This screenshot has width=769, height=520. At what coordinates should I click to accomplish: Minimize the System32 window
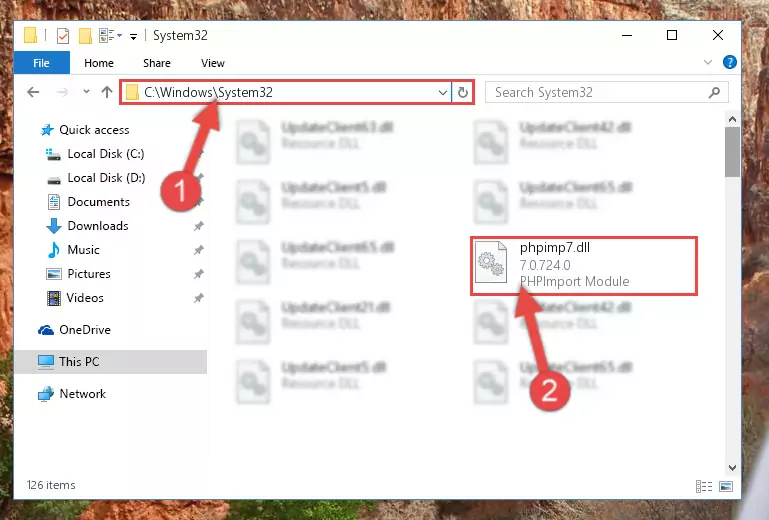point(626,35)
